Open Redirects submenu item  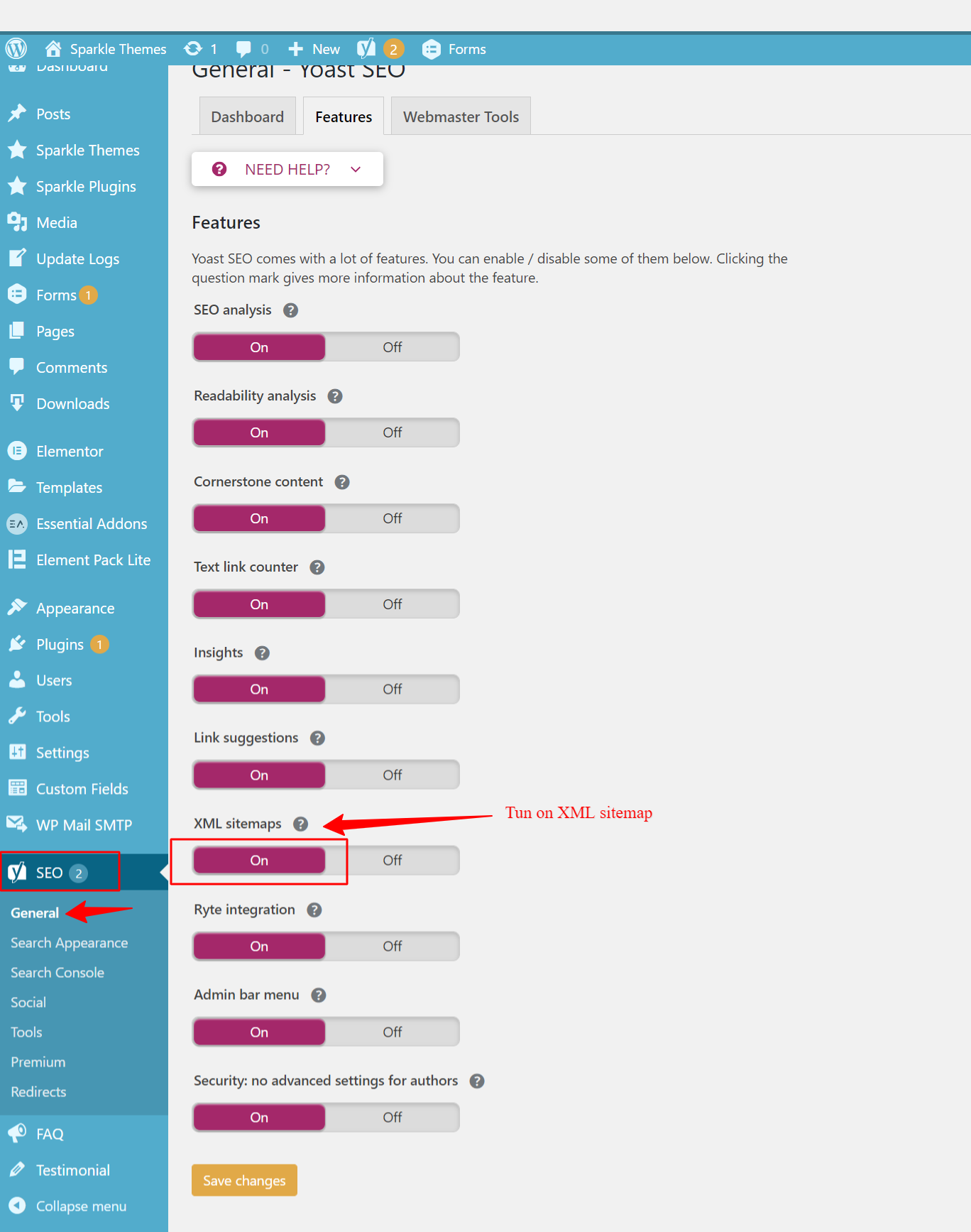click(x=38, y=1092)
